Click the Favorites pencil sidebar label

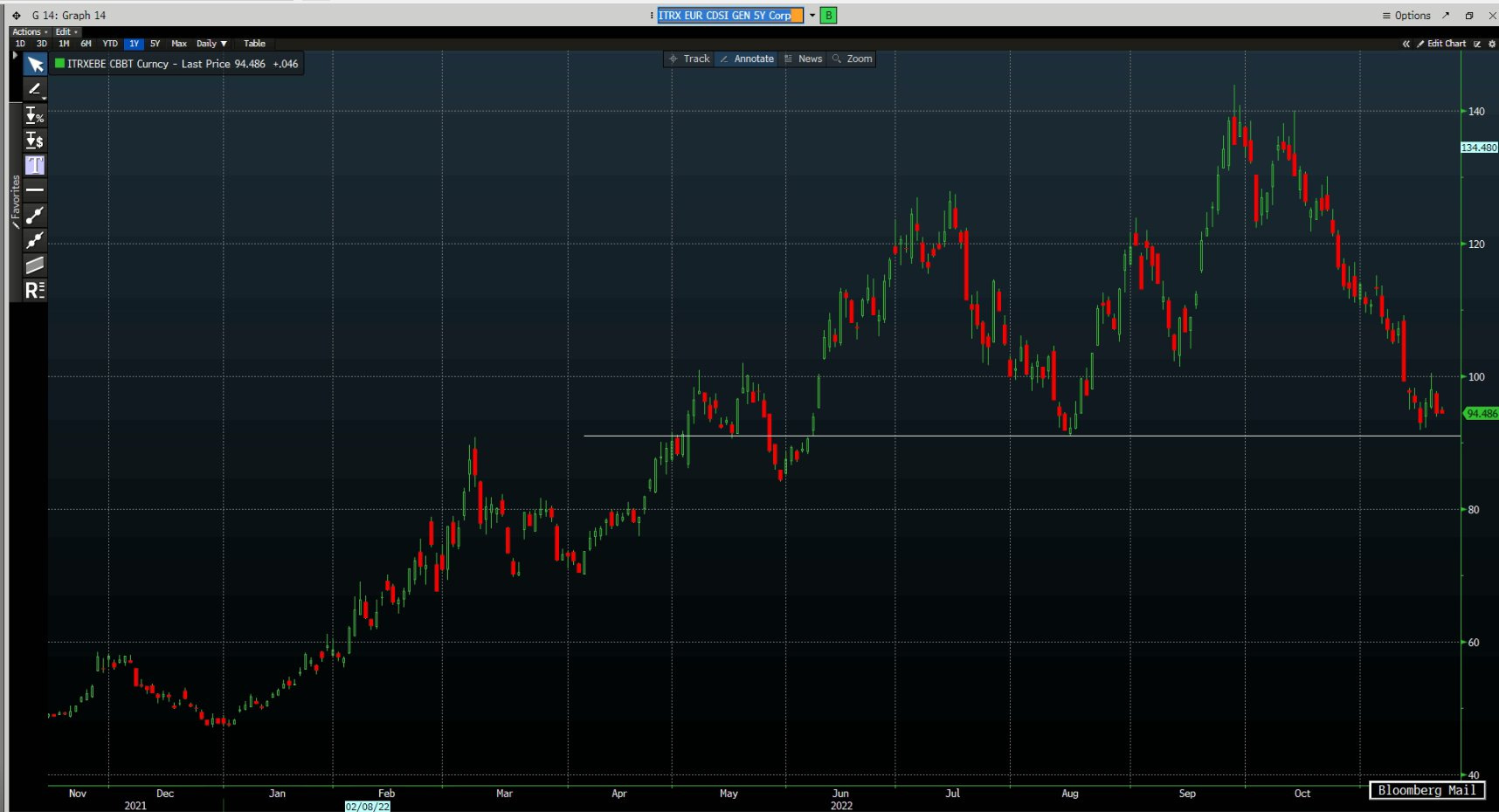(16, 202)
